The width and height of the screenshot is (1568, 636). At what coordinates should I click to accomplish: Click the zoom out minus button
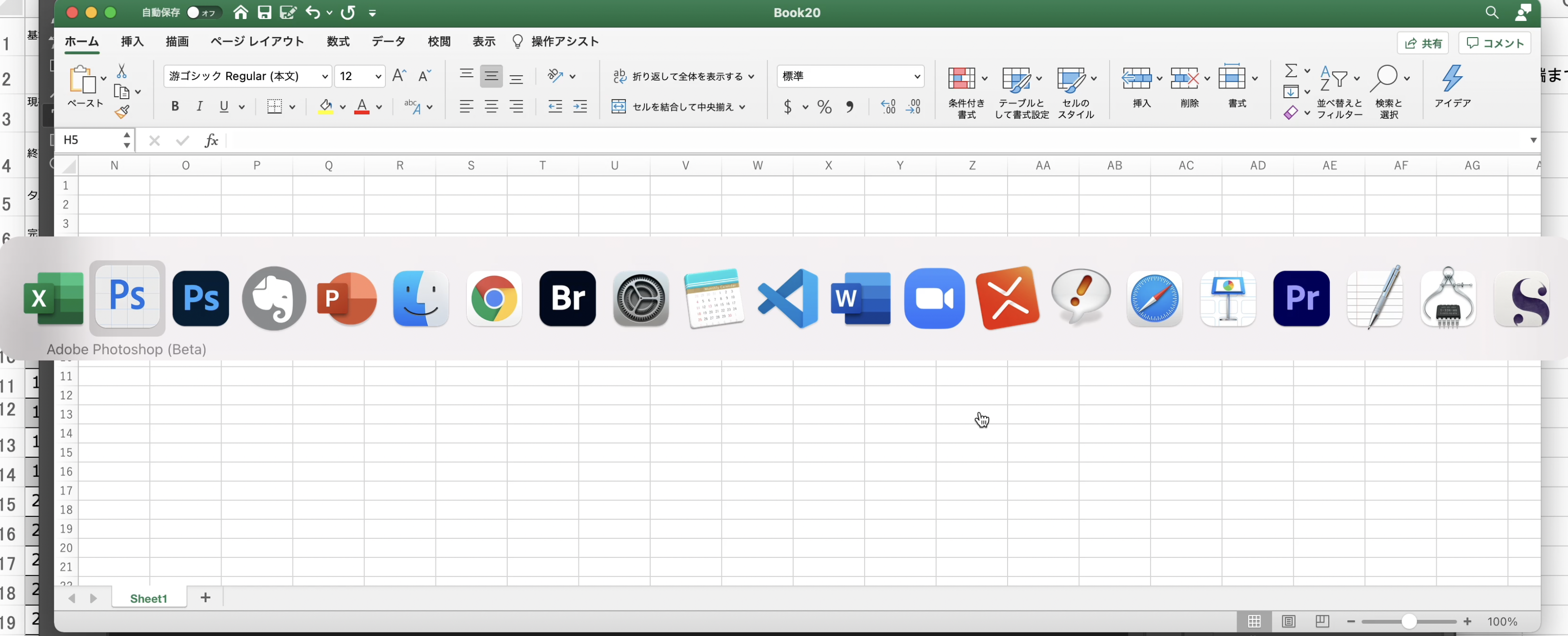pyautogui.click(x=1351, y=621)
